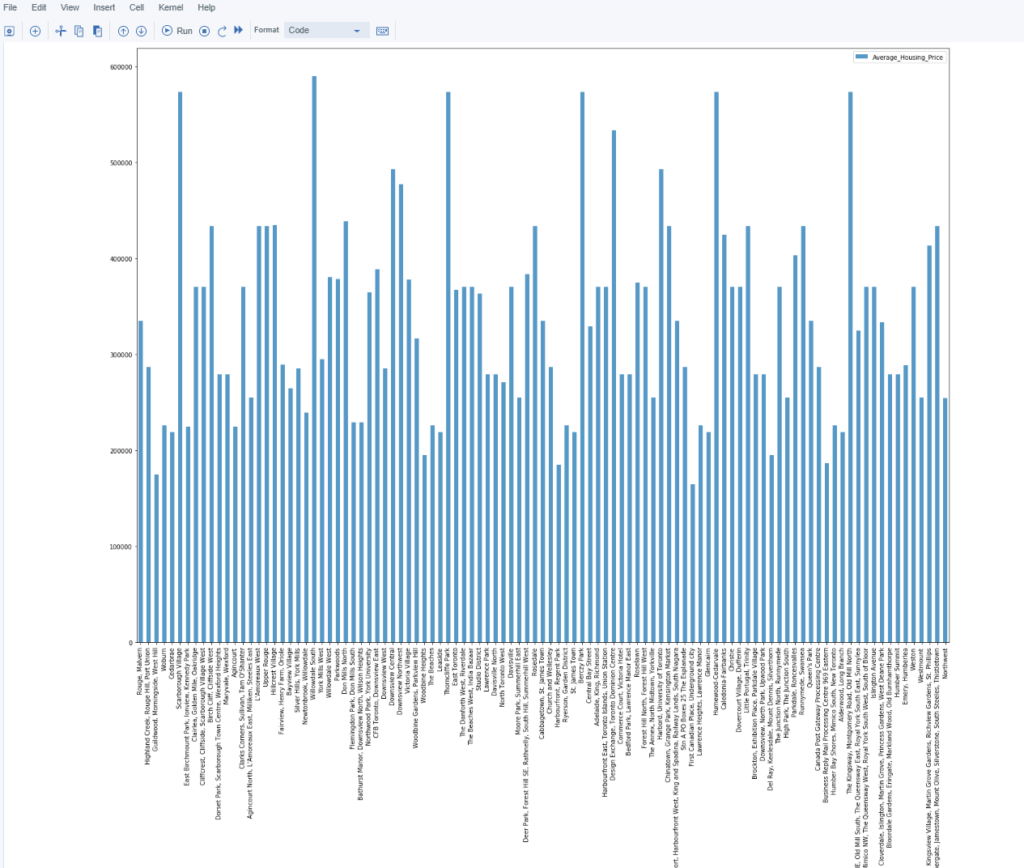Image resolution: width=1024 pixels, height=868 pixels.
Task: Cut the selected cell using the scissors icon
Action: (x=60, y=31)
